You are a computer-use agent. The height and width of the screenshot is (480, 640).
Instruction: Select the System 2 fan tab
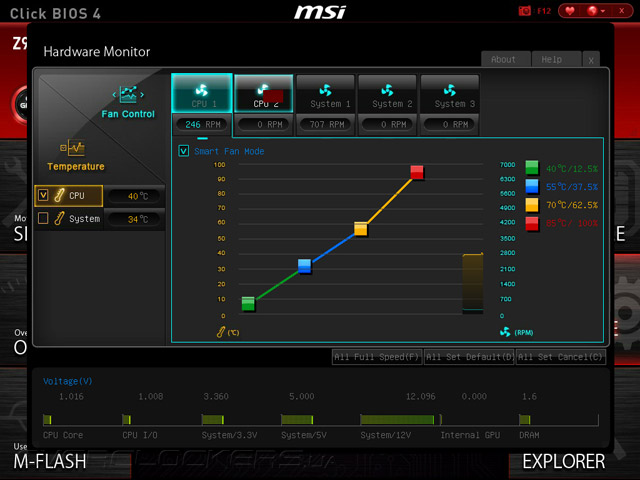387,93
